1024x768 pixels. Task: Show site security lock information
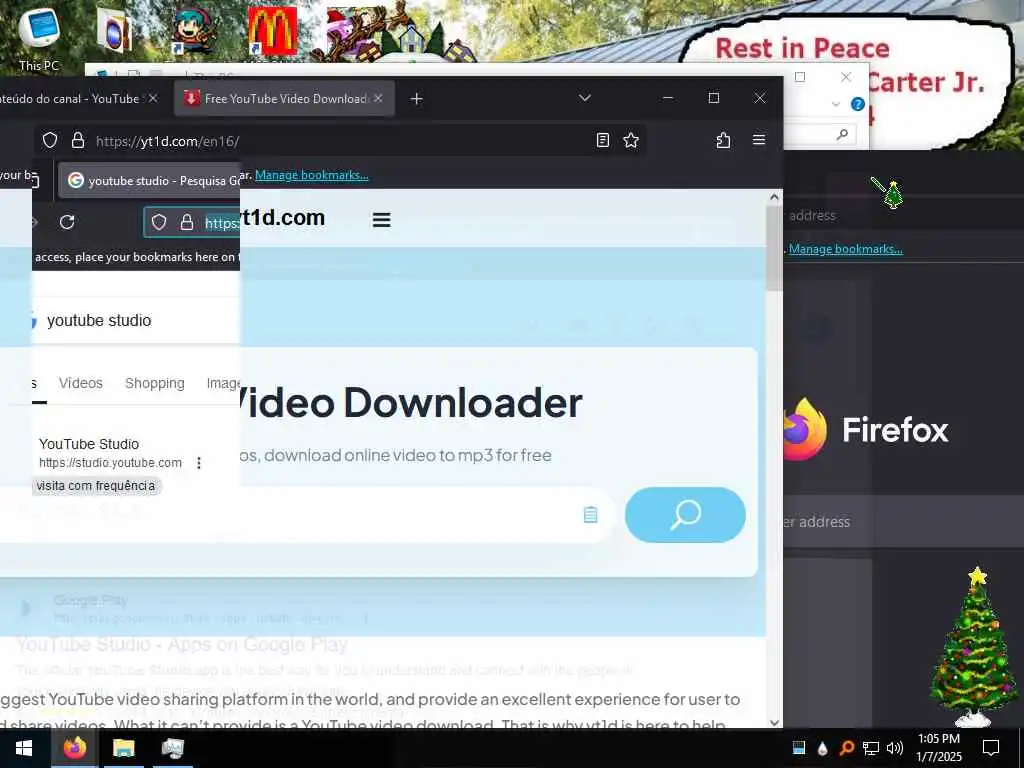click(x=78, y=140)
